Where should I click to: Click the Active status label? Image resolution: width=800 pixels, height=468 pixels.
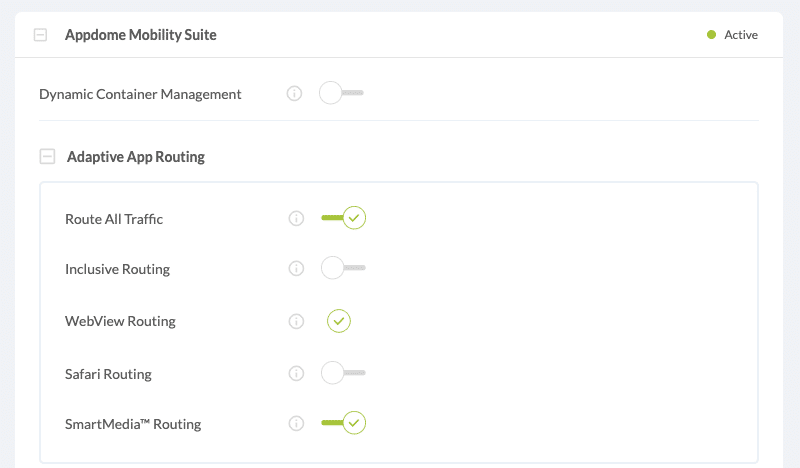pyautogui.click(x=741, y=35)
